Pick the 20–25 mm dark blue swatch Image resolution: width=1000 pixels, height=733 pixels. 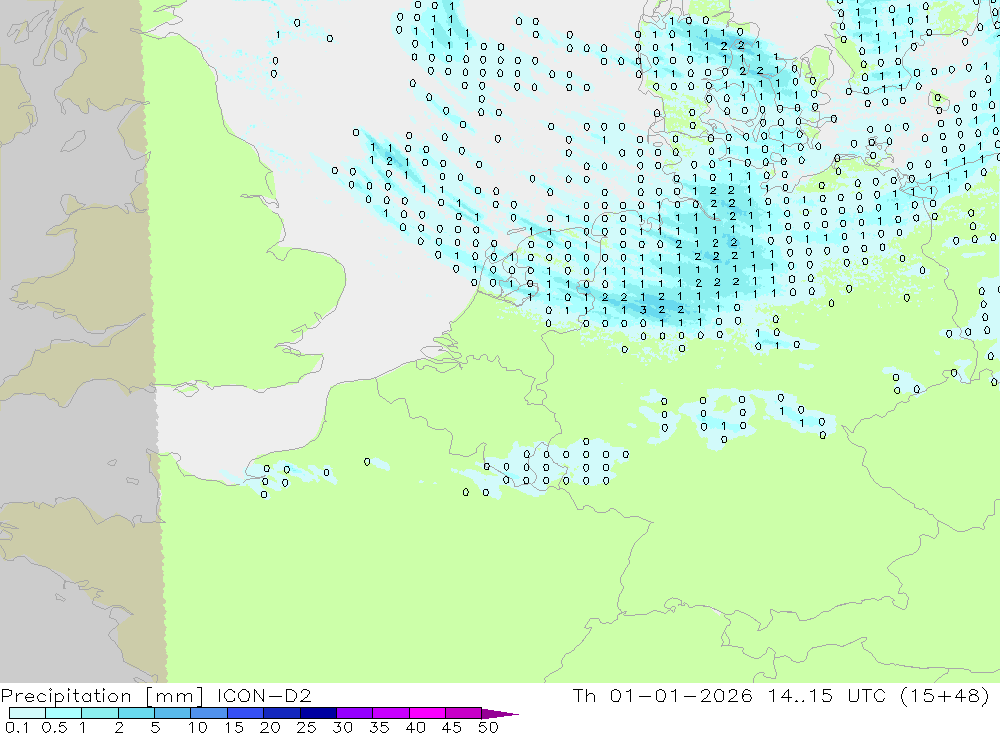coord(281,713)
